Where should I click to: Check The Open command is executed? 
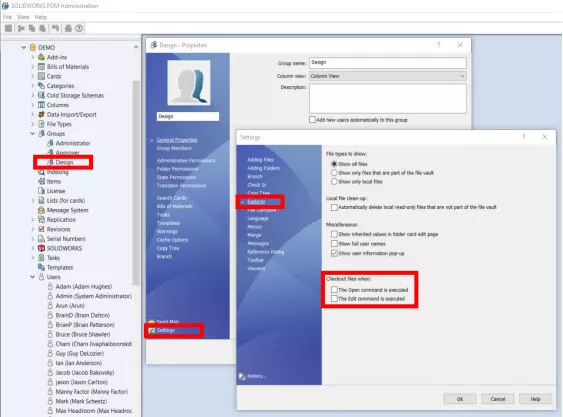coord(334,289)
